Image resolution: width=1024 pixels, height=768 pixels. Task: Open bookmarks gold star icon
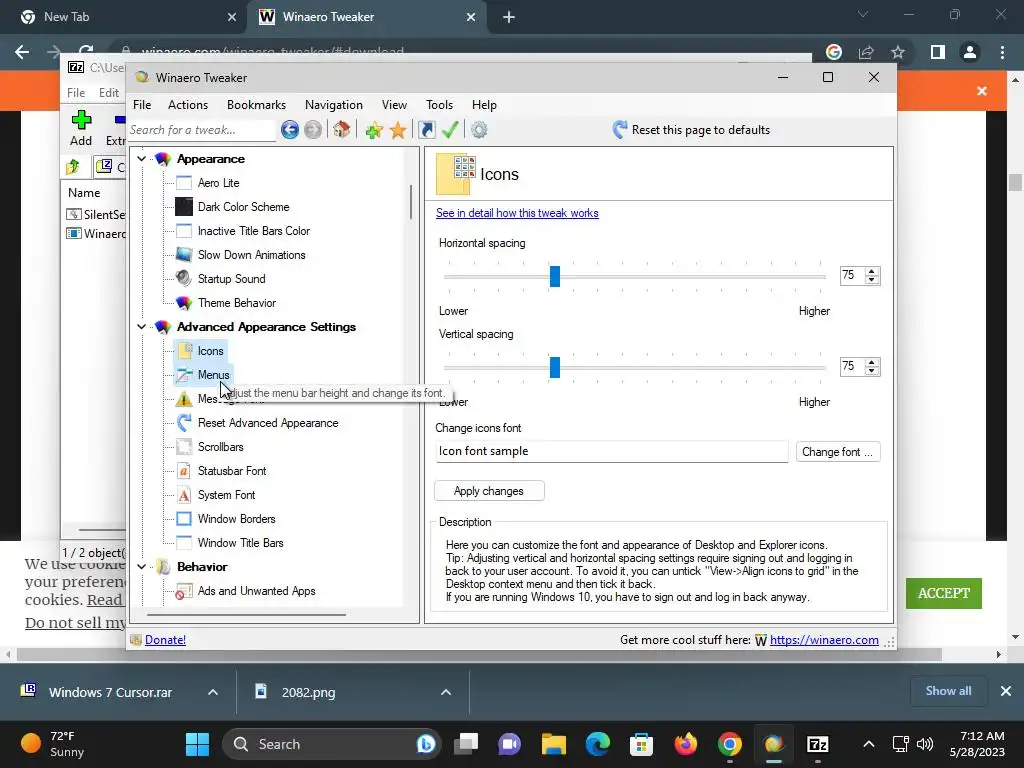[x=398, y=130]
